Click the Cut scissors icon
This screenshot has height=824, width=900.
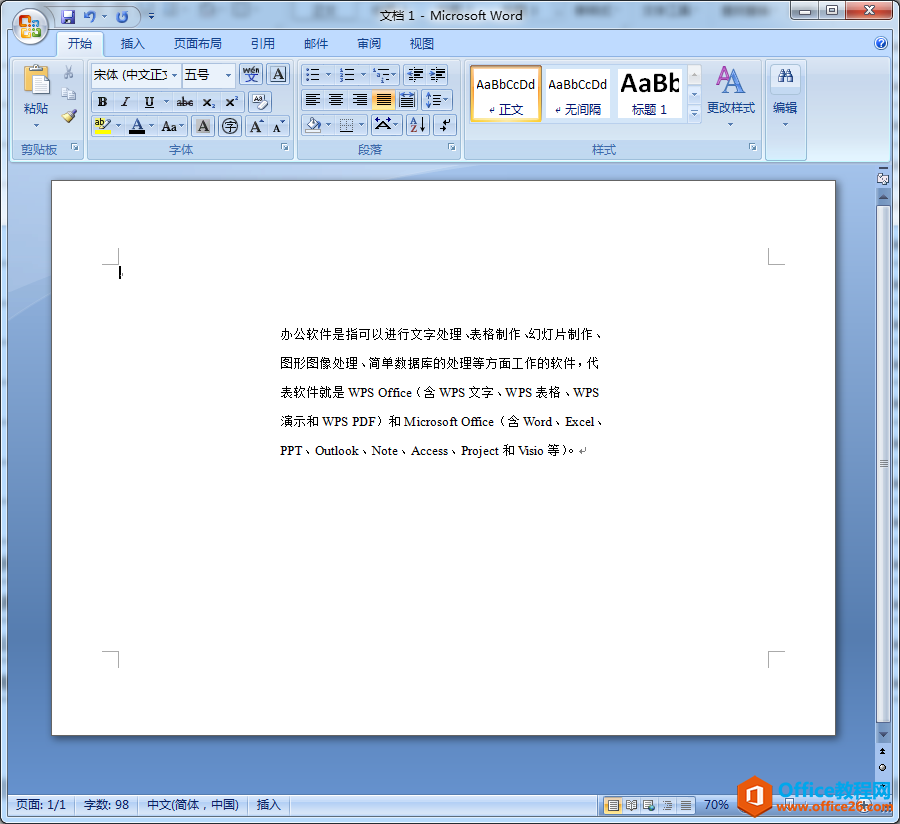coord(69,72)
